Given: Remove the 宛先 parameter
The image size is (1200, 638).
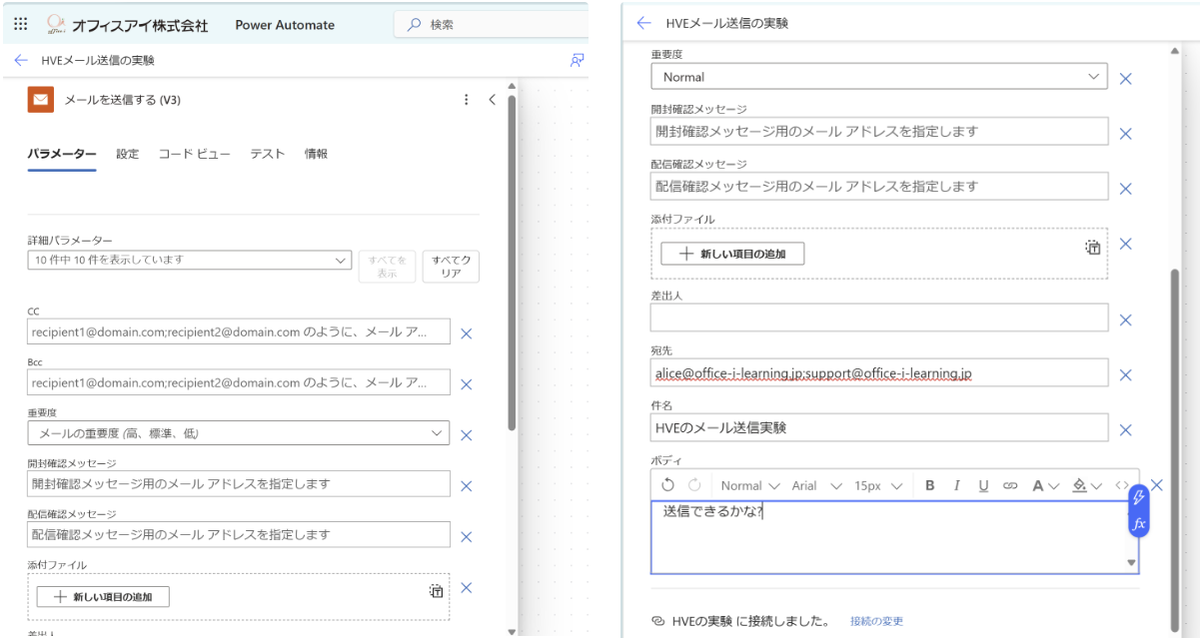Looking at the screenshot, I should [1125, 375].
